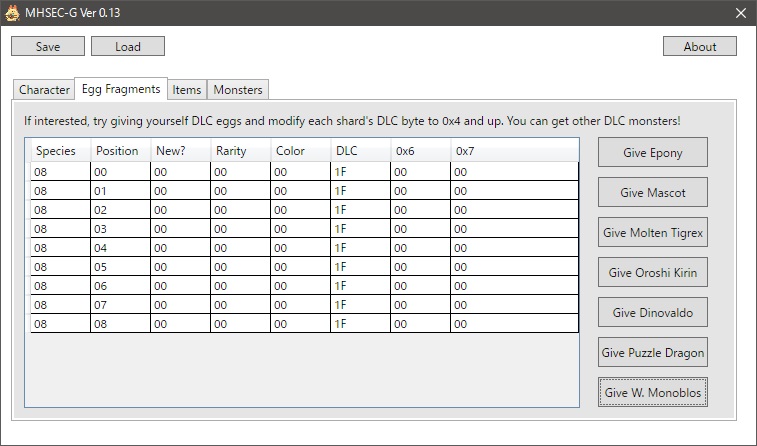This screenshot has width=757, height=446.
Task: Select Position cell with value 05
Action: click(121, 267)
